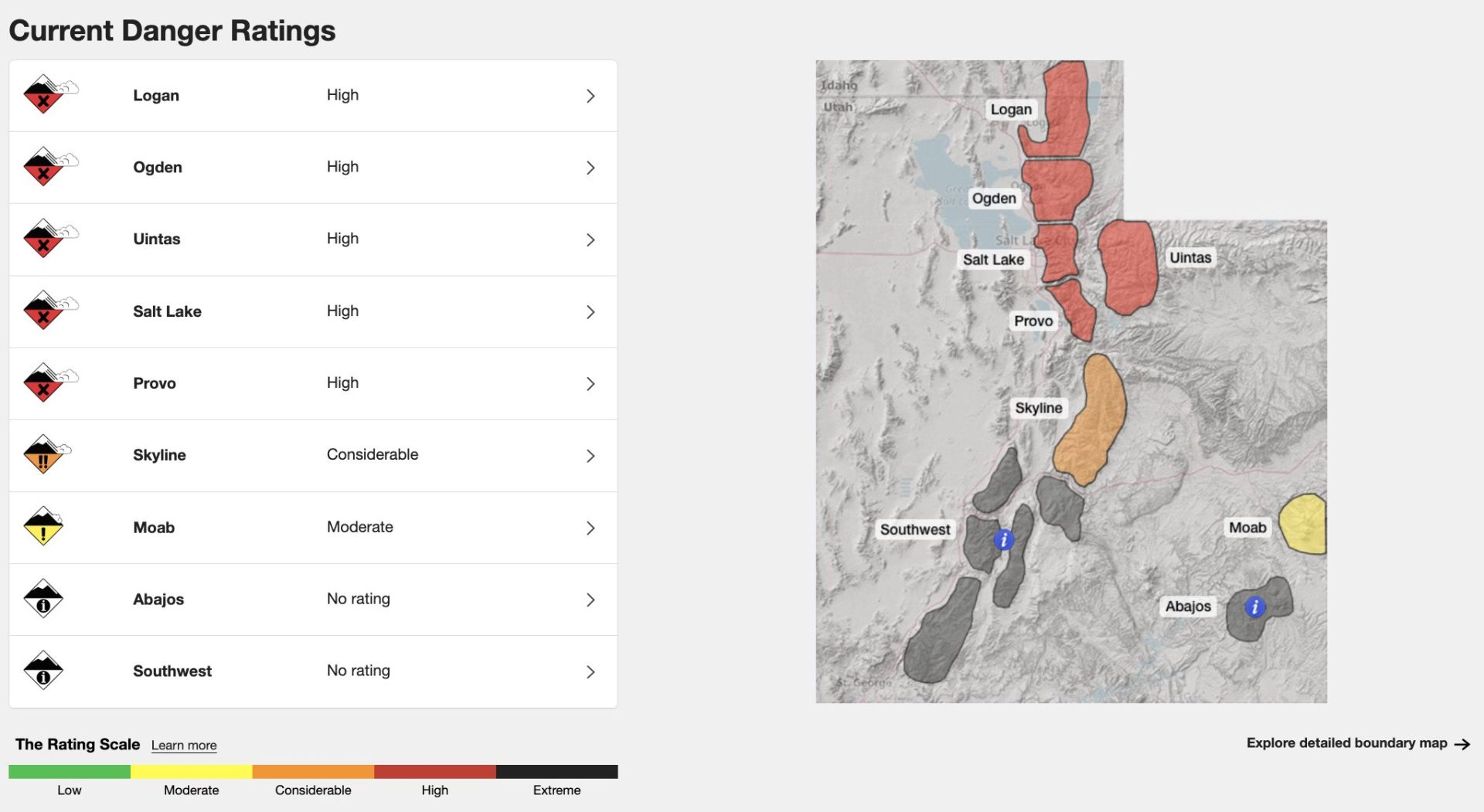This screenshot has width=1484, height=812.
Task: Select the Southwest region name in list
Action: click(x=172, y=671)
